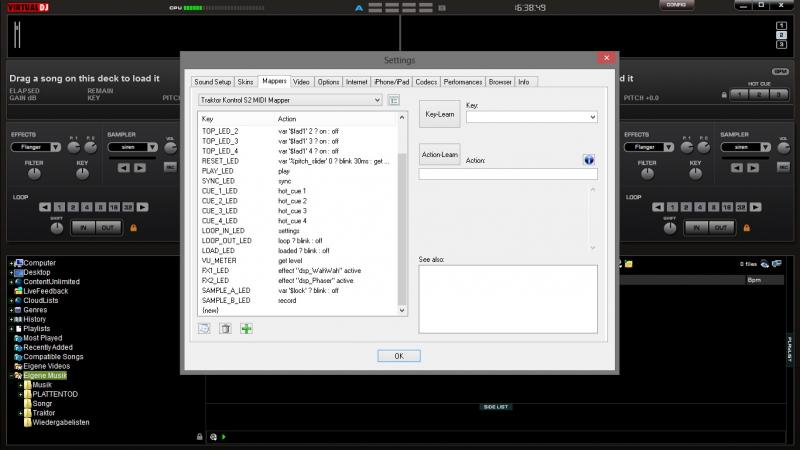The image size is (800, 450).
Task: Open the Traktor Kontrol S2 MIDI Mapper dropdown
Action: [x=290, y=100]
